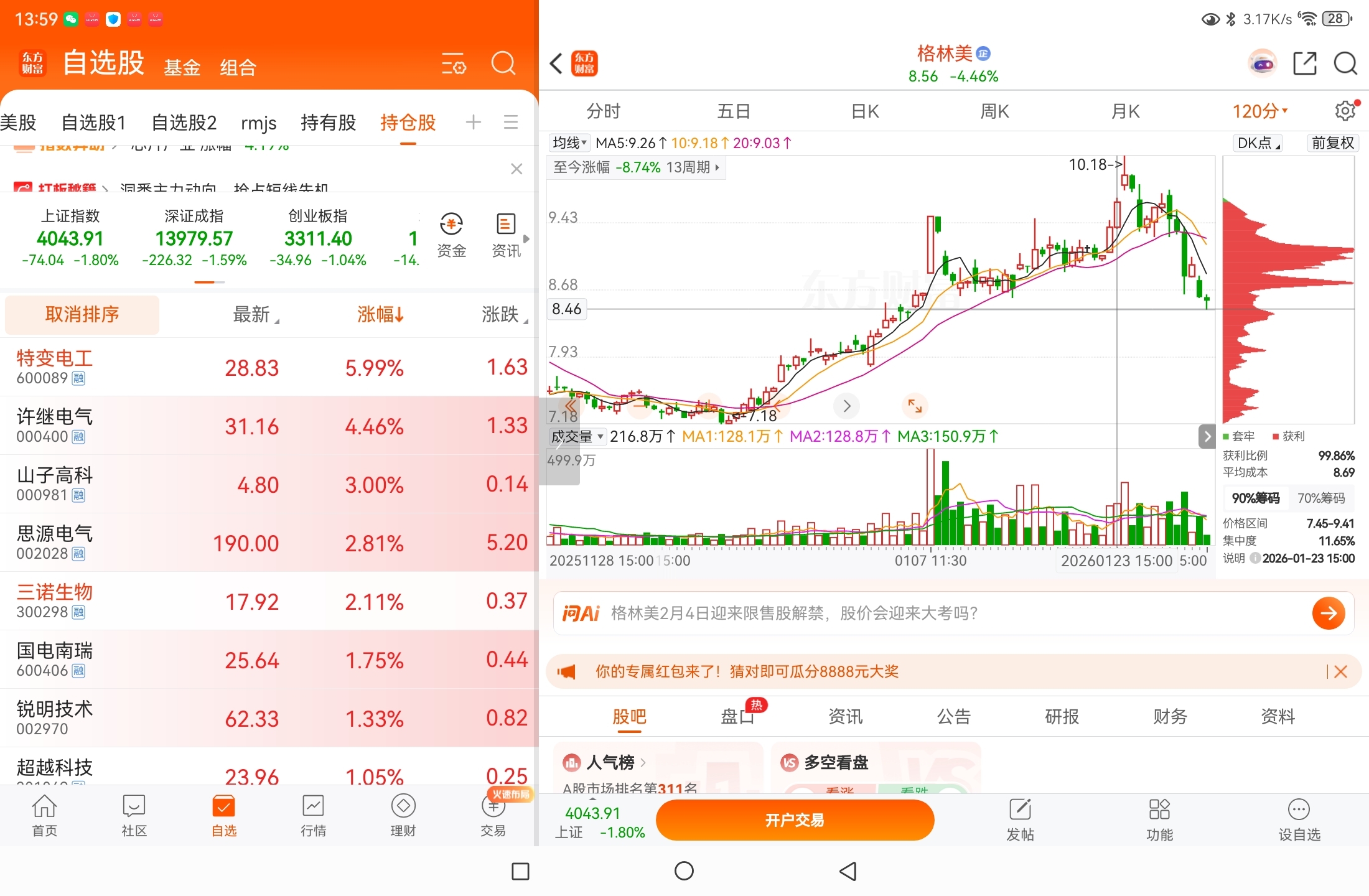Tap the share icon for 格林美
Screen dimensions: 1369x896
(1304, 63)
